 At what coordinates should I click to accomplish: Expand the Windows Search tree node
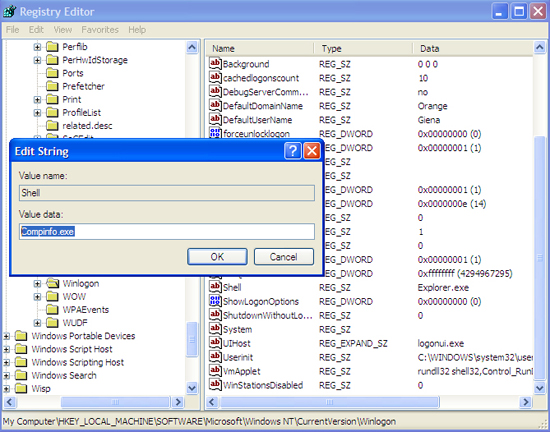tap(6, 376)
